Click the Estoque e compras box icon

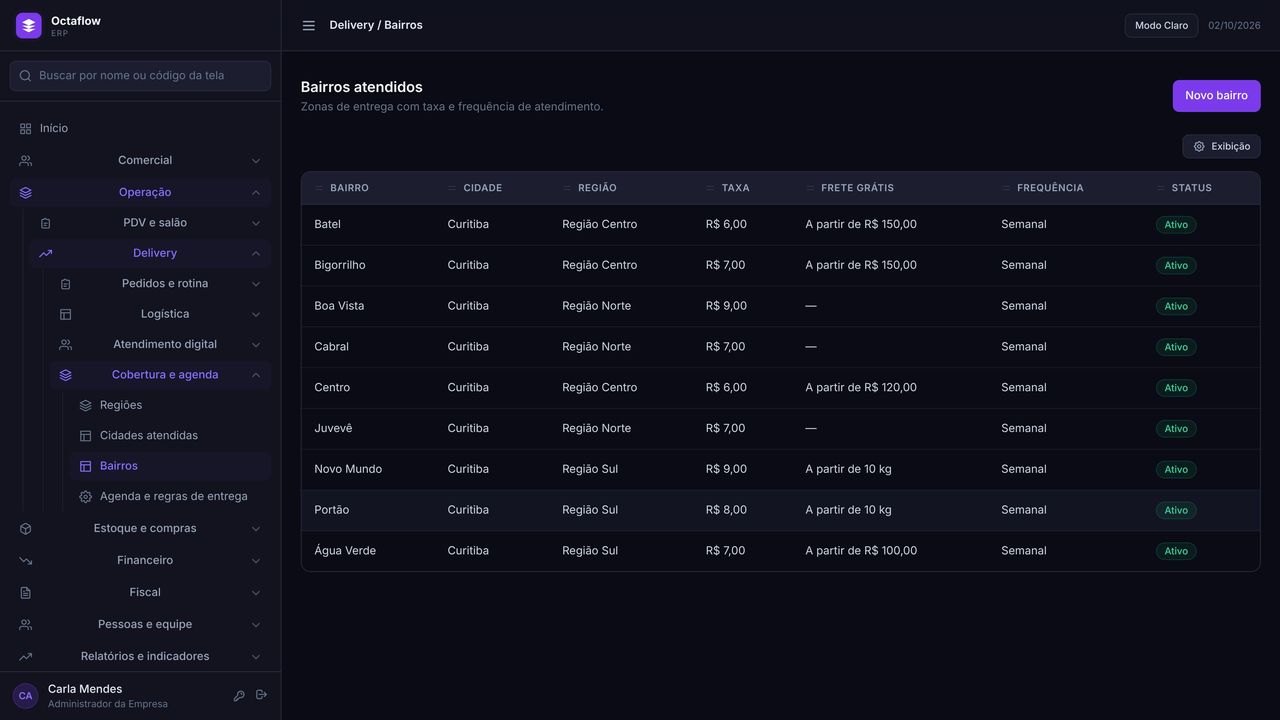click(26, 529)
